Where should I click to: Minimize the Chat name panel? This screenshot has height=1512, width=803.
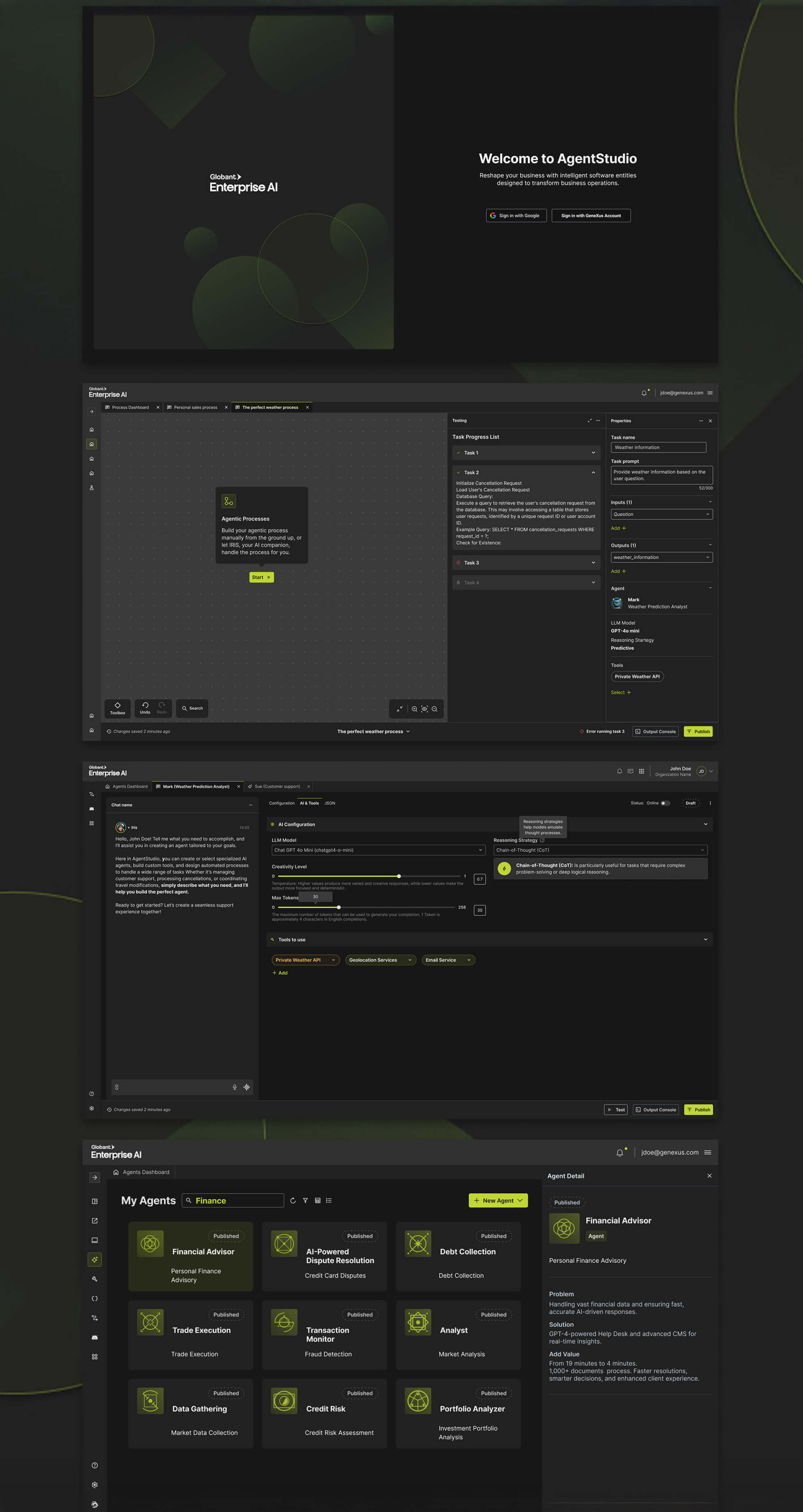[250, 805]
